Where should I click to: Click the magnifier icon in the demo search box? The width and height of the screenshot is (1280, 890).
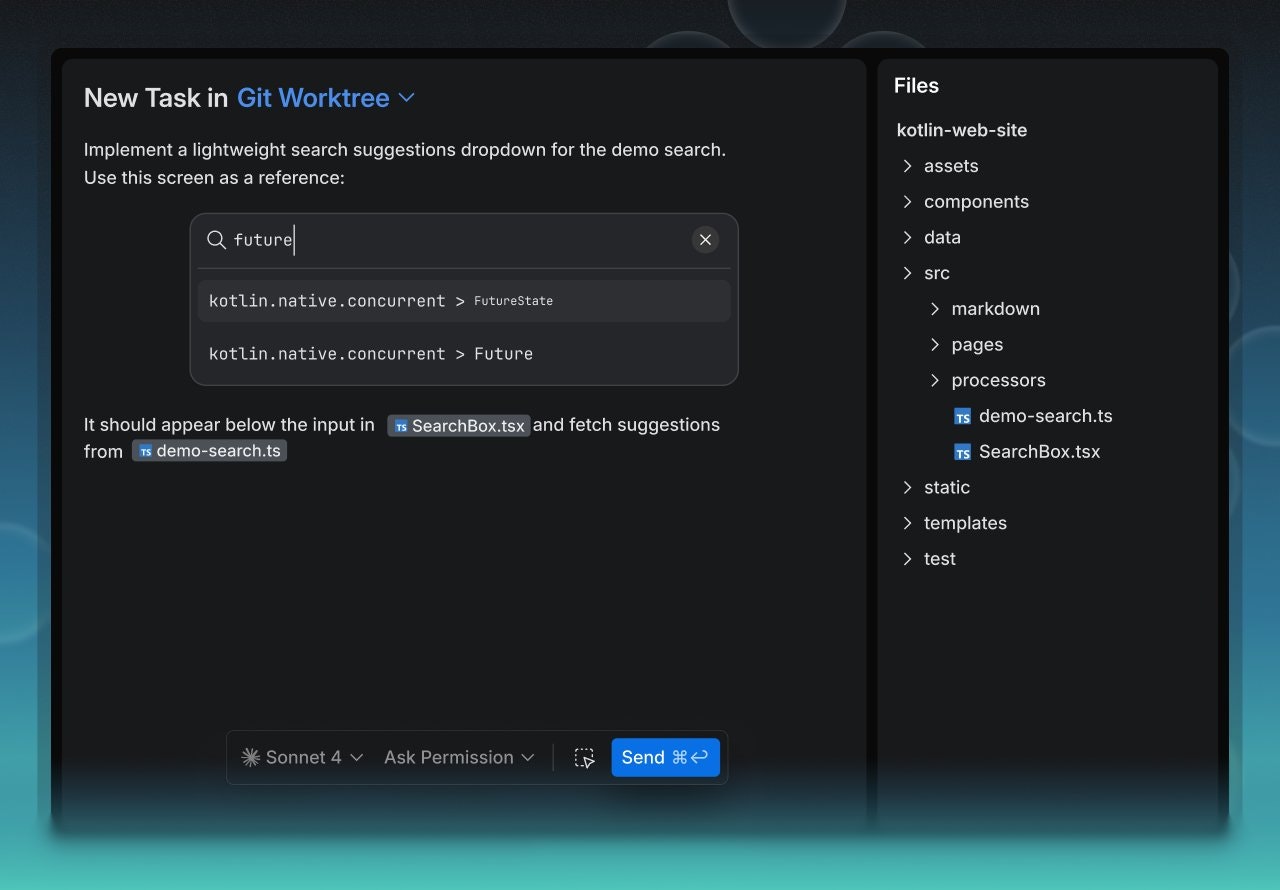pyautogui.click(x=216, y=240)
